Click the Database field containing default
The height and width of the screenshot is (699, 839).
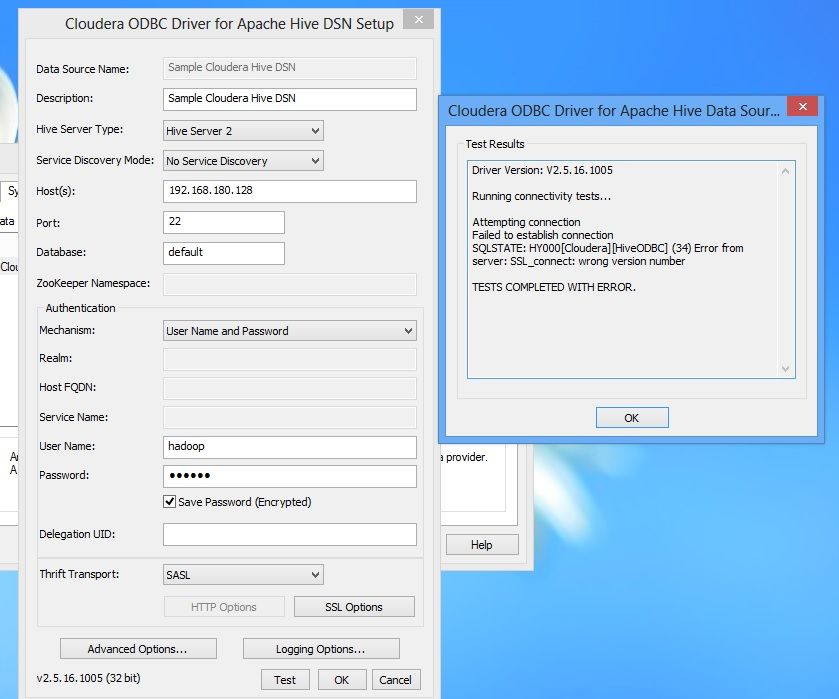coord(224,253)
